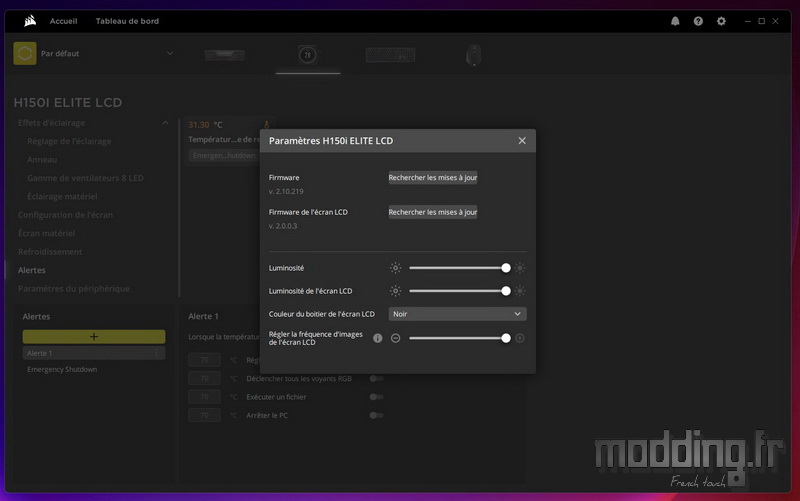Click the low brightness icon for Luminosité
800x501 pixels.
(x=395, y=268)
